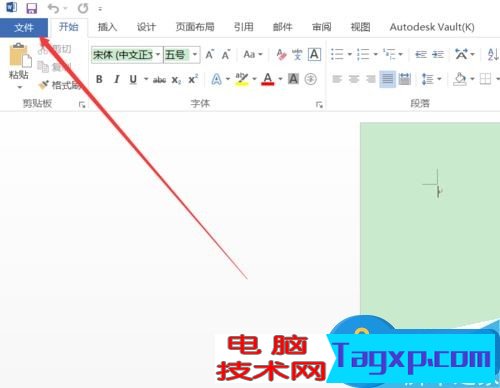The height and width of the screenshot is (388, 500).
Task: Open the 文件 (File) menu tab
Action: coord(24,27)
